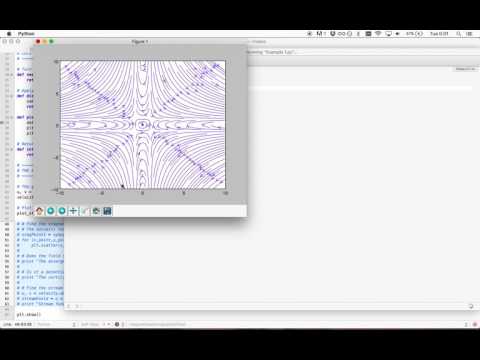
Task: Open the language selector in status bar
Action: [56, 324]
